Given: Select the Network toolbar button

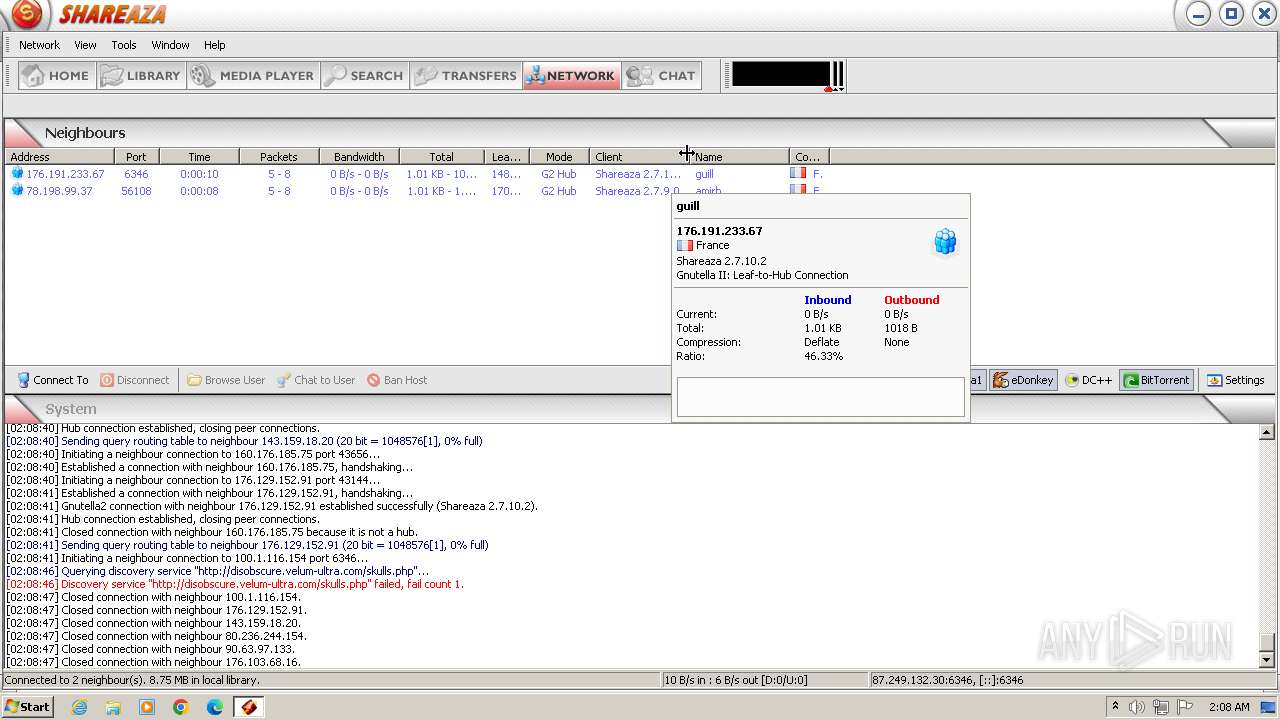Looking at the screenshot, I should click(x=572, y=75).
